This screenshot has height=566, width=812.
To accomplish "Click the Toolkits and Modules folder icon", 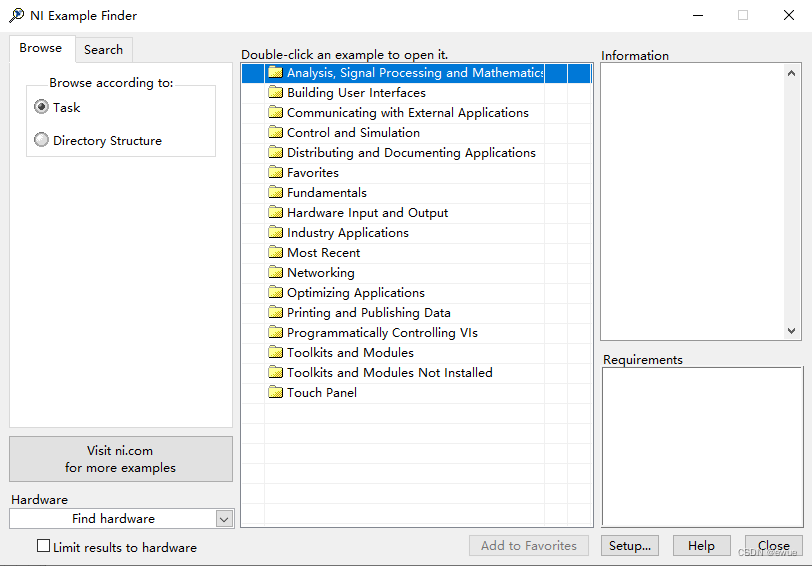I will (276, 352).
